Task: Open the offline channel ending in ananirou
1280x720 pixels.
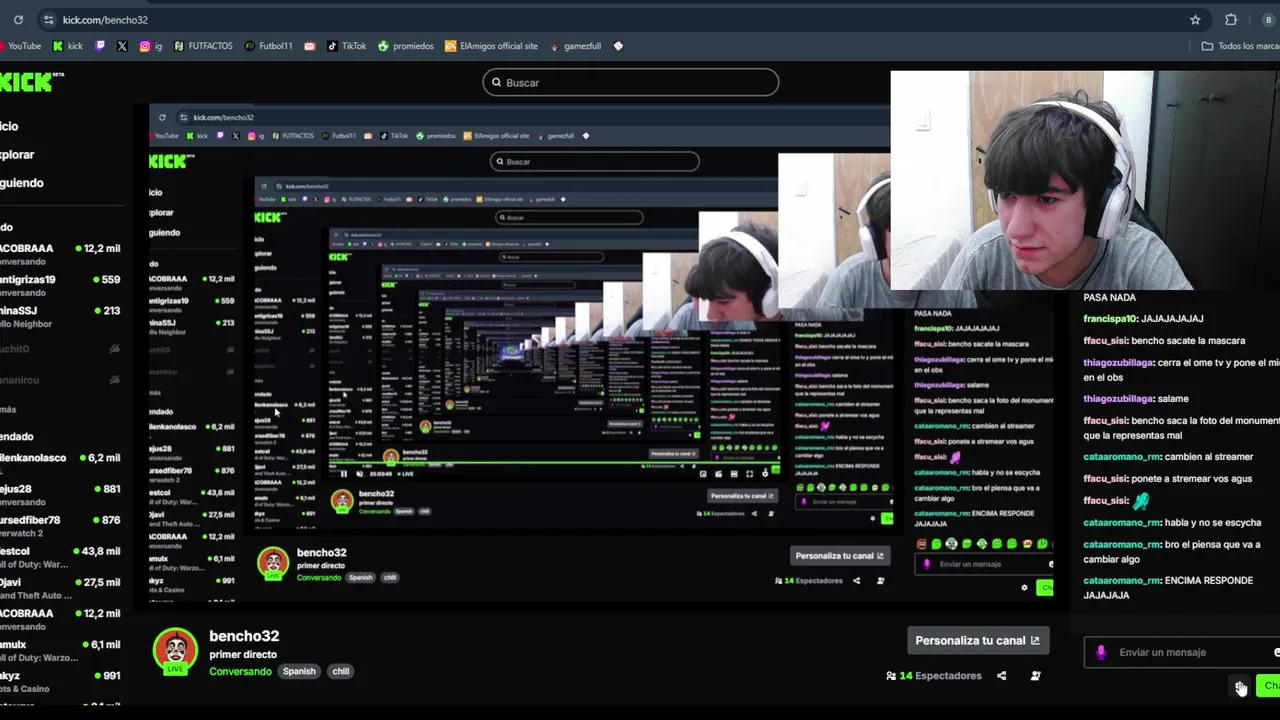Action: [x=60, y=380]
